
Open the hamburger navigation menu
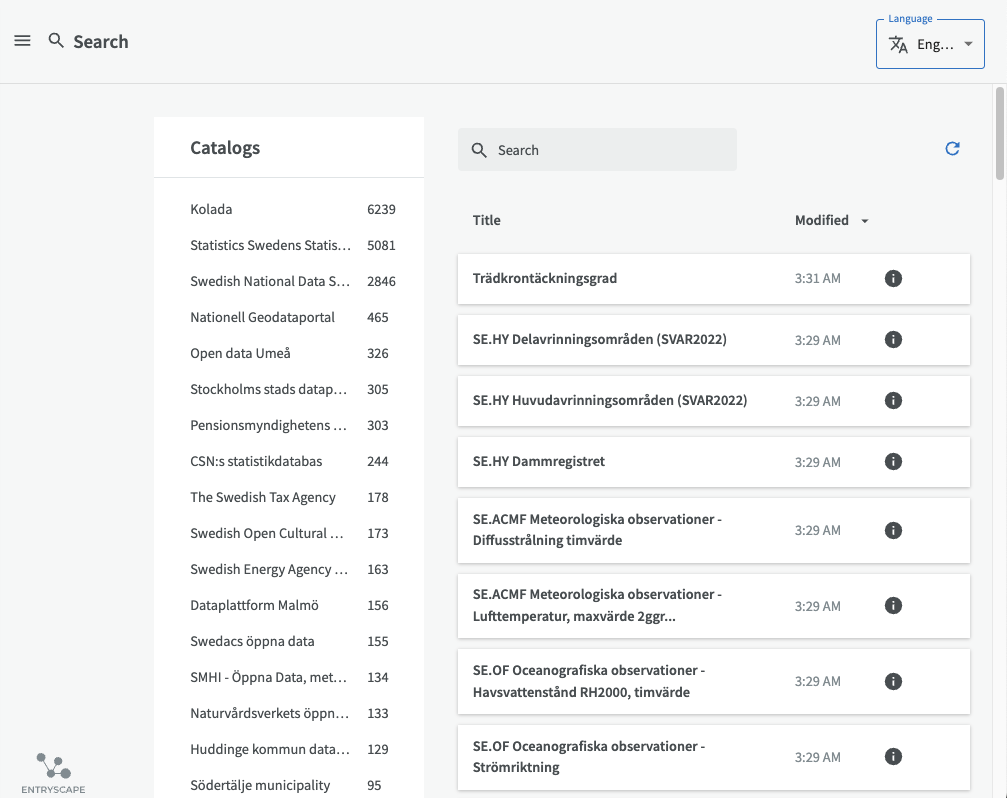tap(22, 41)
